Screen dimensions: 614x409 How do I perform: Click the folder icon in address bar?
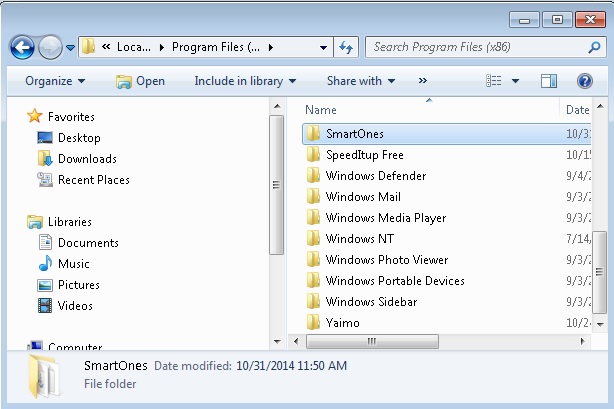click(x=88, y=47)
